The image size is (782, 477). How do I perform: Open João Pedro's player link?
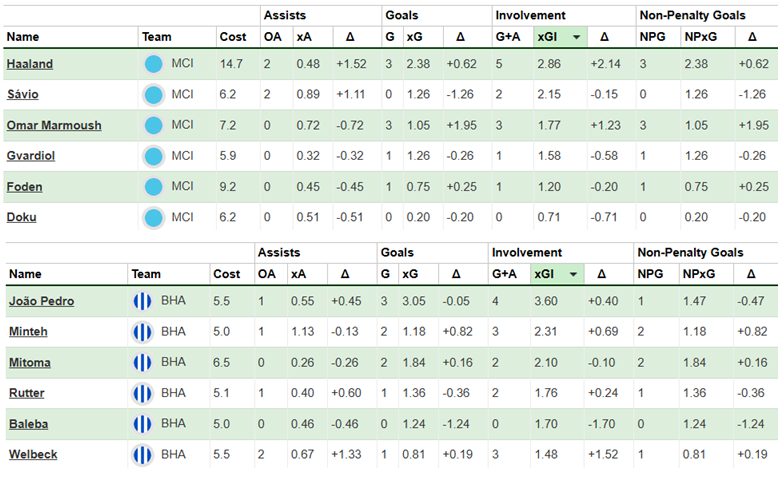coord(40,301)
